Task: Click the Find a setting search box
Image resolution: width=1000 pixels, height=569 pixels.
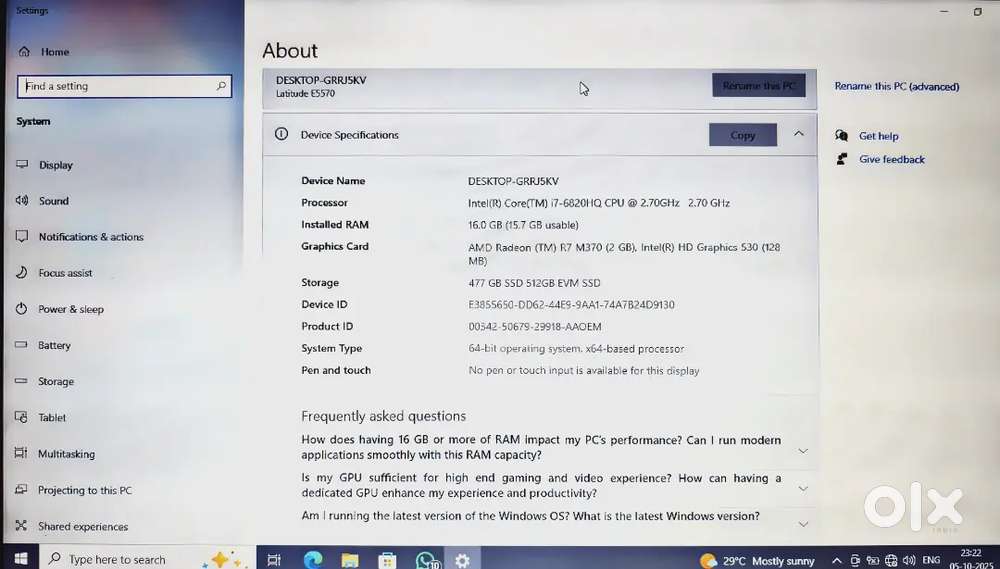Action: pos(120,87)
